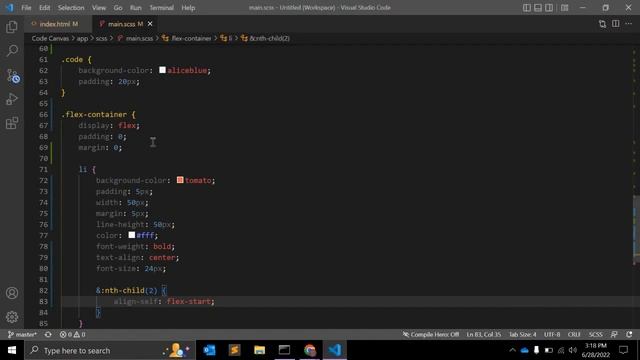The height and width of the screenshot is (360, 640).
Task: Toggle bottom panel layout icon
Action: click(538, 7)
